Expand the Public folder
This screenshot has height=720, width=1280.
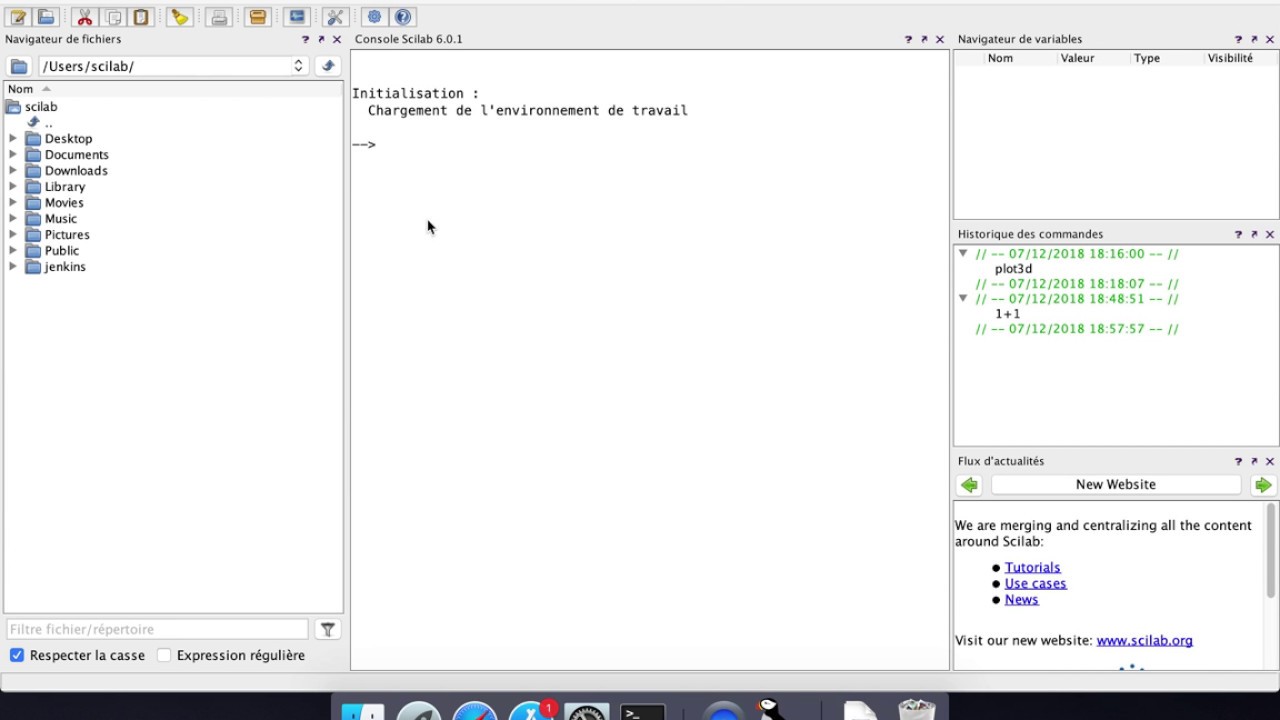13,251
